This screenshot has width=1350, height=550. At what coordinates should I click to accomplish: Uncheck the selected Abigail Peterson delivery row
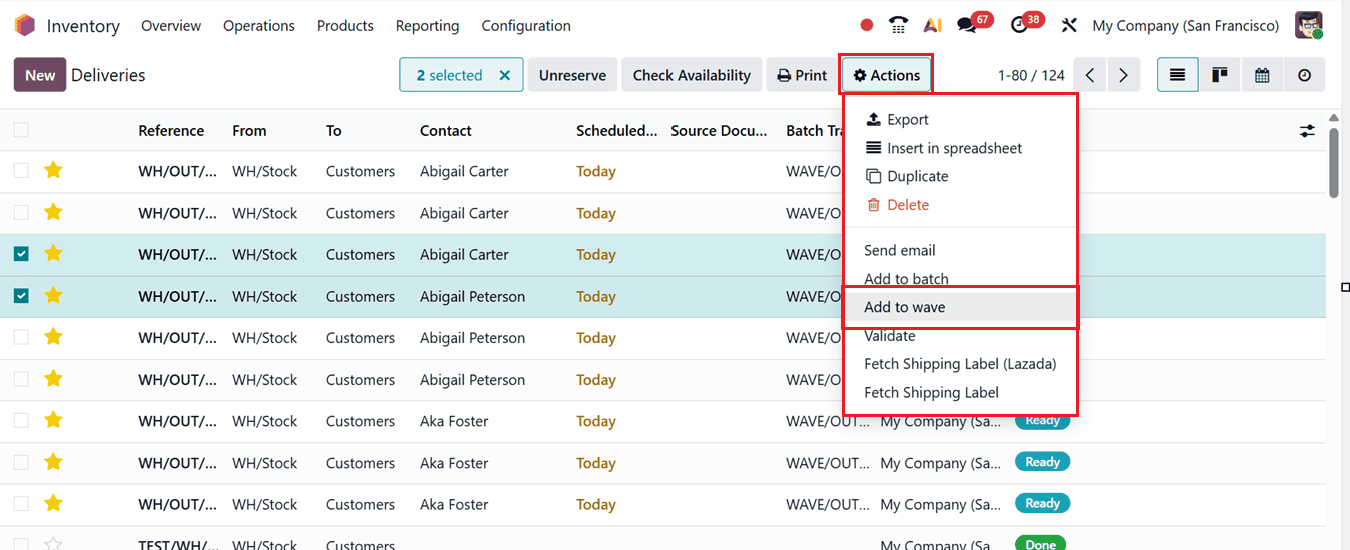(21, 296)
